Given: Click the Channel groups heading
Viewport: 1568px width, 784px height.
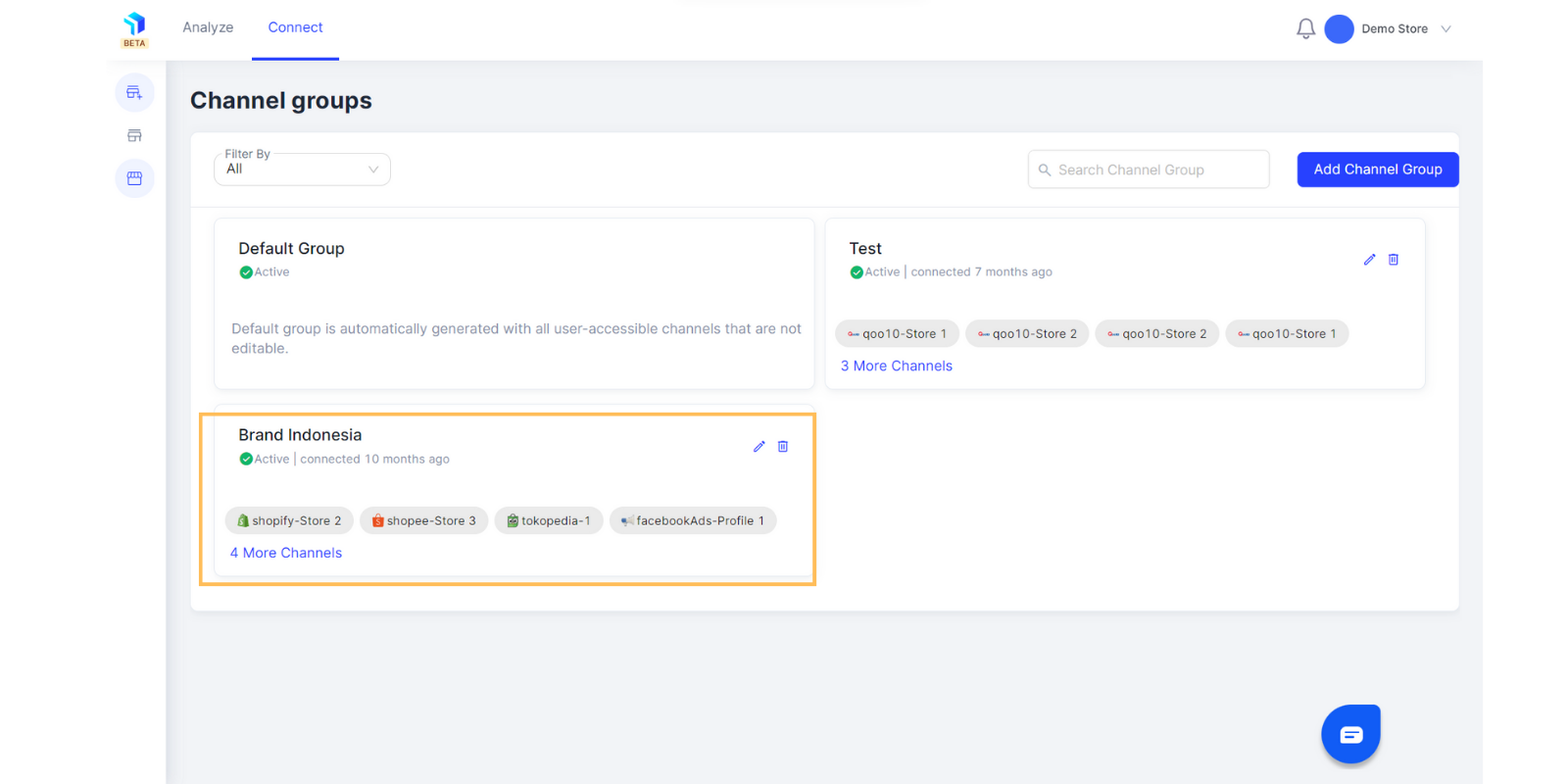Looking at the screenshot, I should point(281,100).
